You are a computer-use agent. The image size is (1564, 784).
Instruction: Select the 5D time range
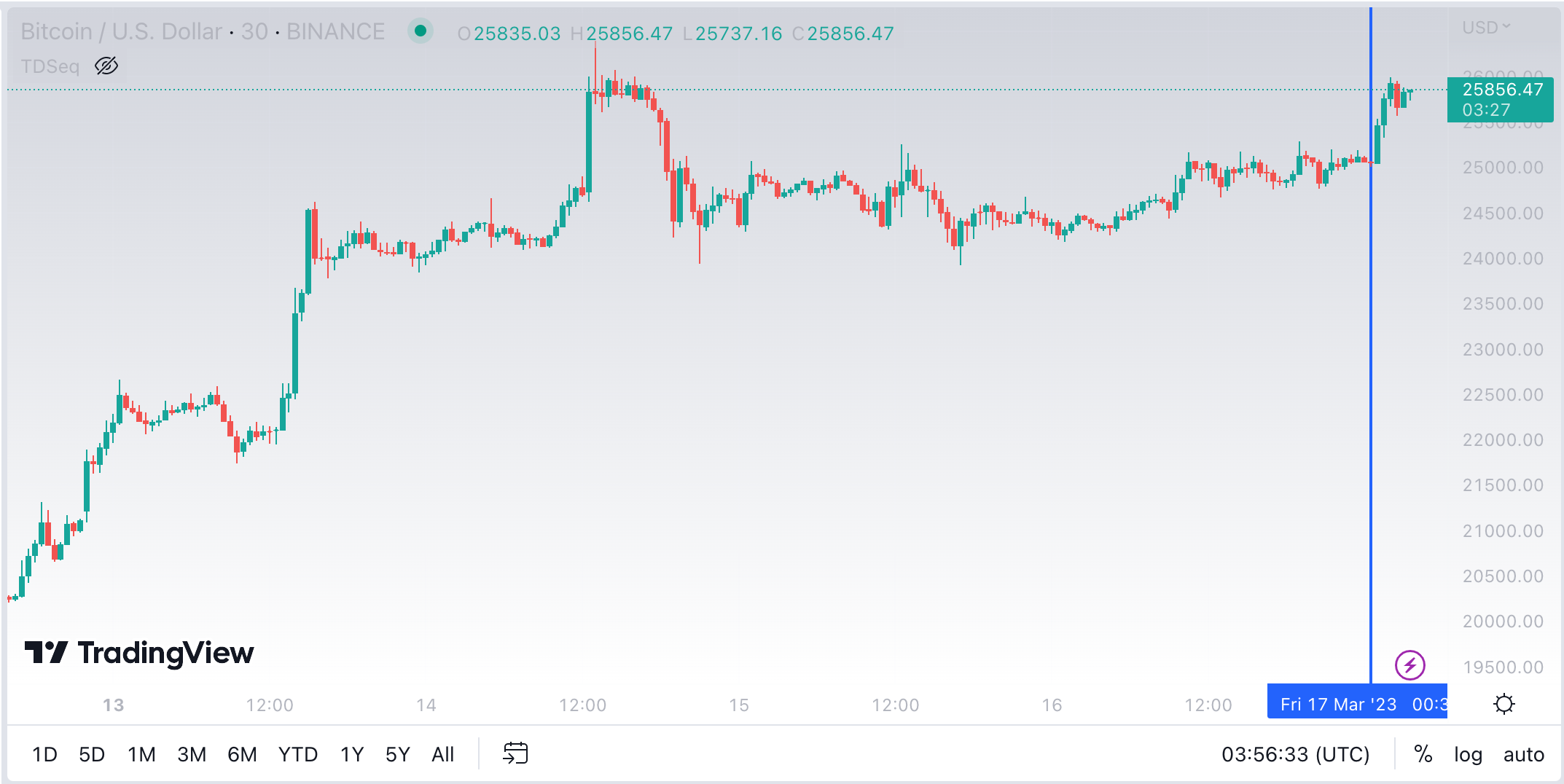pyautogui.click(x=92, y=754)
